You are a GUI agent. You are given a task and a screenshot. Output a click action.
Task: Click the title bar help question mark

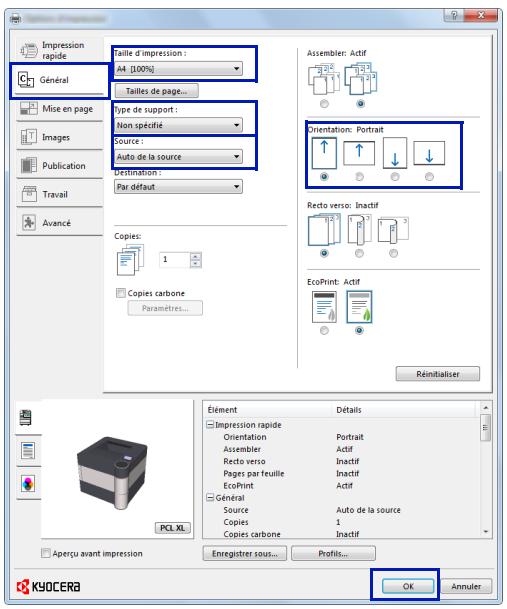coord(454,15)
